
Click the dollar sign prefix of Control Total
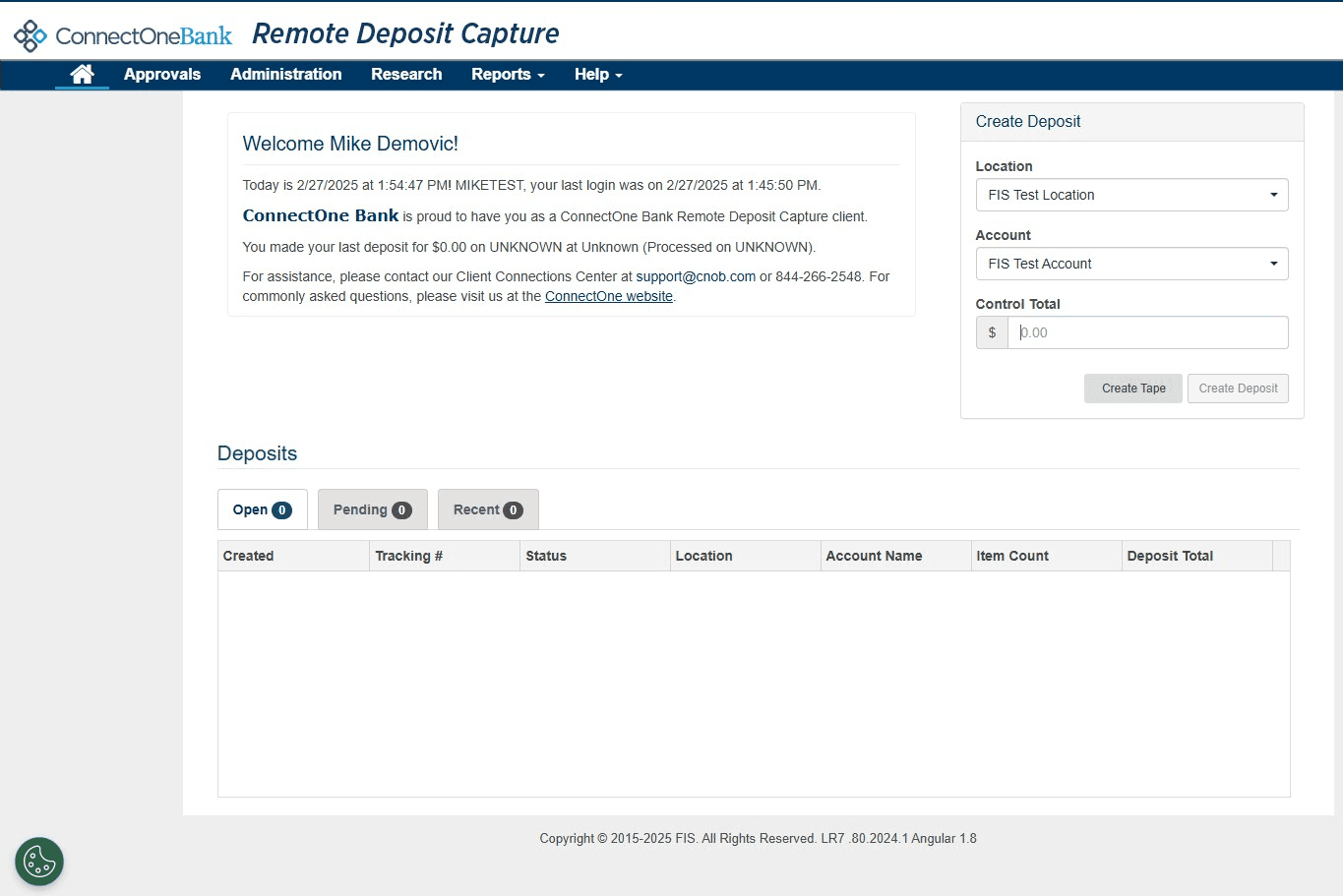(992, 332)
